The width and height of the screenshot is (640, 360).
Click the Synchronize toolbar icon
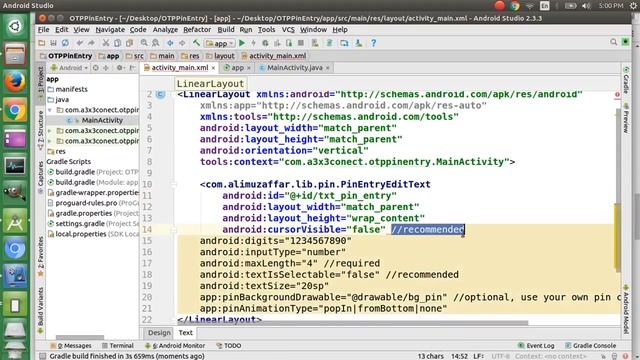click(x=65, y=43)
